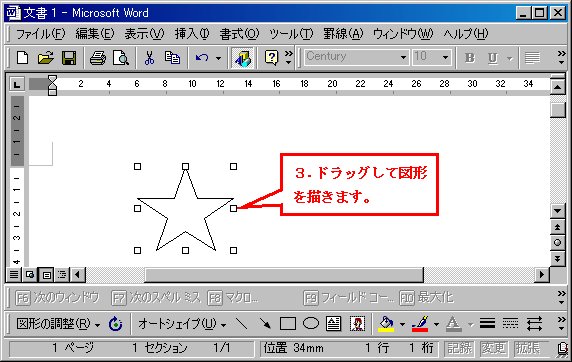This screenshot has height=362, width=572.
Task: Expand the font size dropdown
Action: point(445,57)
